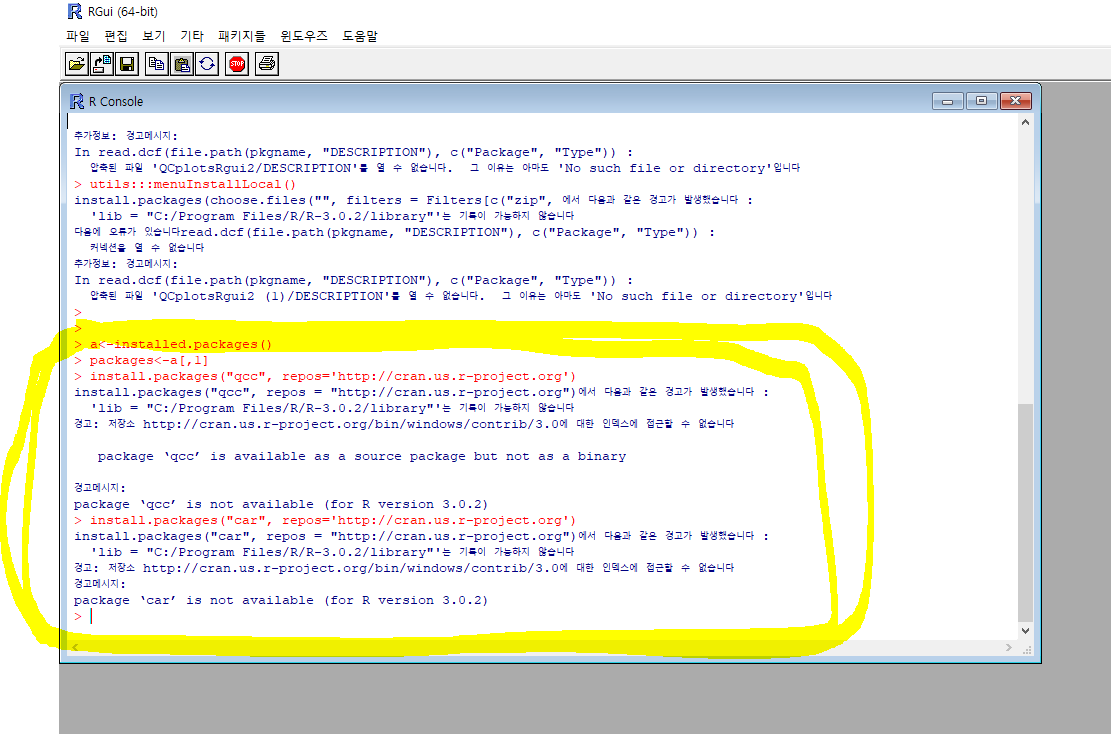Click the Paste toolbar icon

pyautogui.click(x=182, y=65)
